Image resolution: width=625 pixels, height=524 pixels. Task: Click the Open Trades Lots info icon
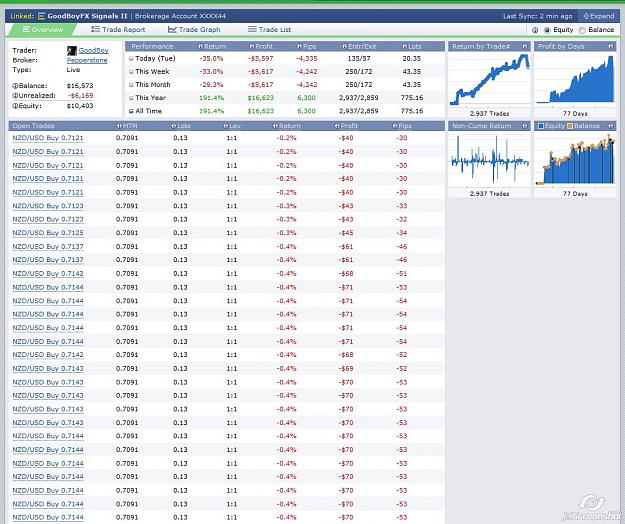[x=173, y=126]
